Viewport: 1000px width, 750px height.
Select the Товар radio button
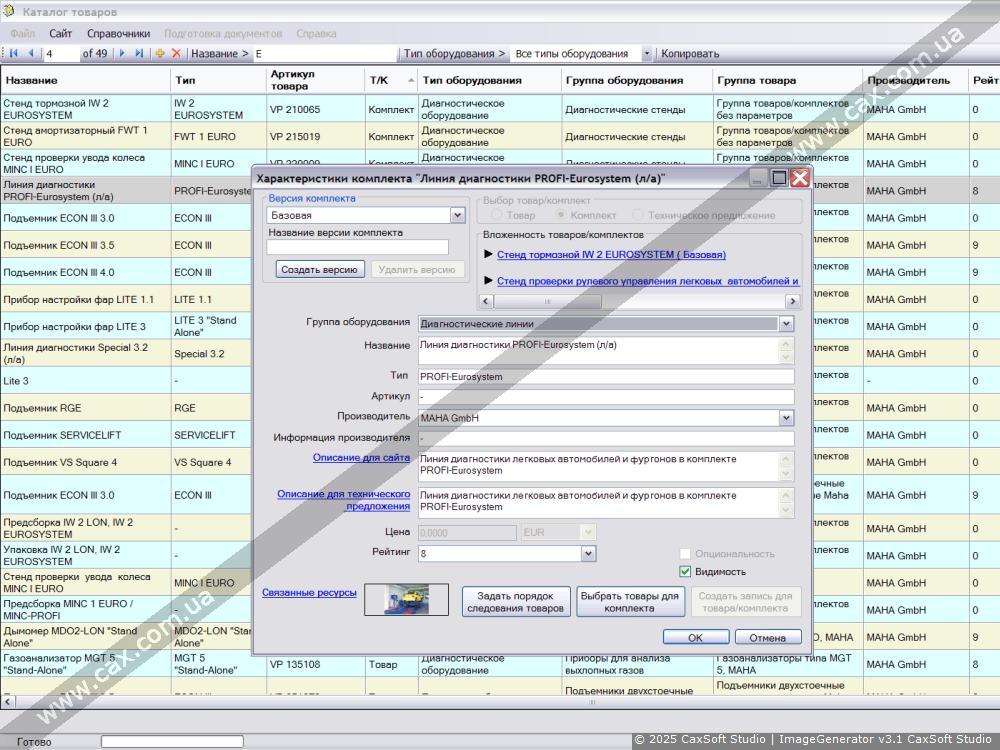coord(497,215)
